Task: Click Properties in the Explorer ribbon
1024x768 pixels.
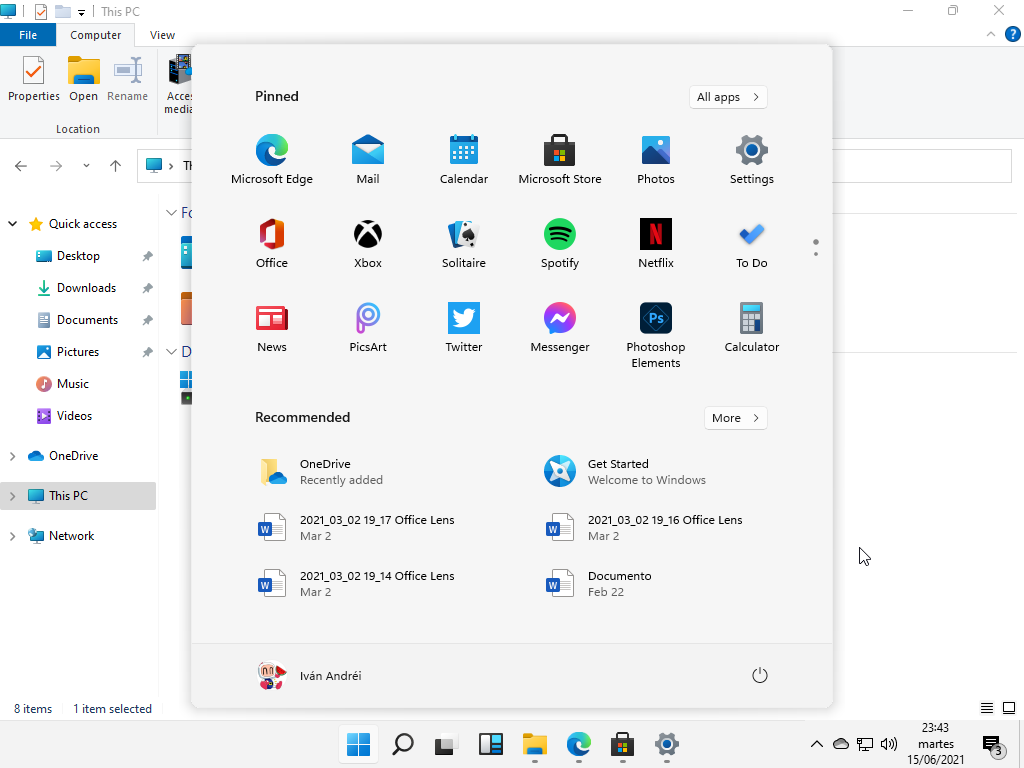Action: (x=34, y=80)
